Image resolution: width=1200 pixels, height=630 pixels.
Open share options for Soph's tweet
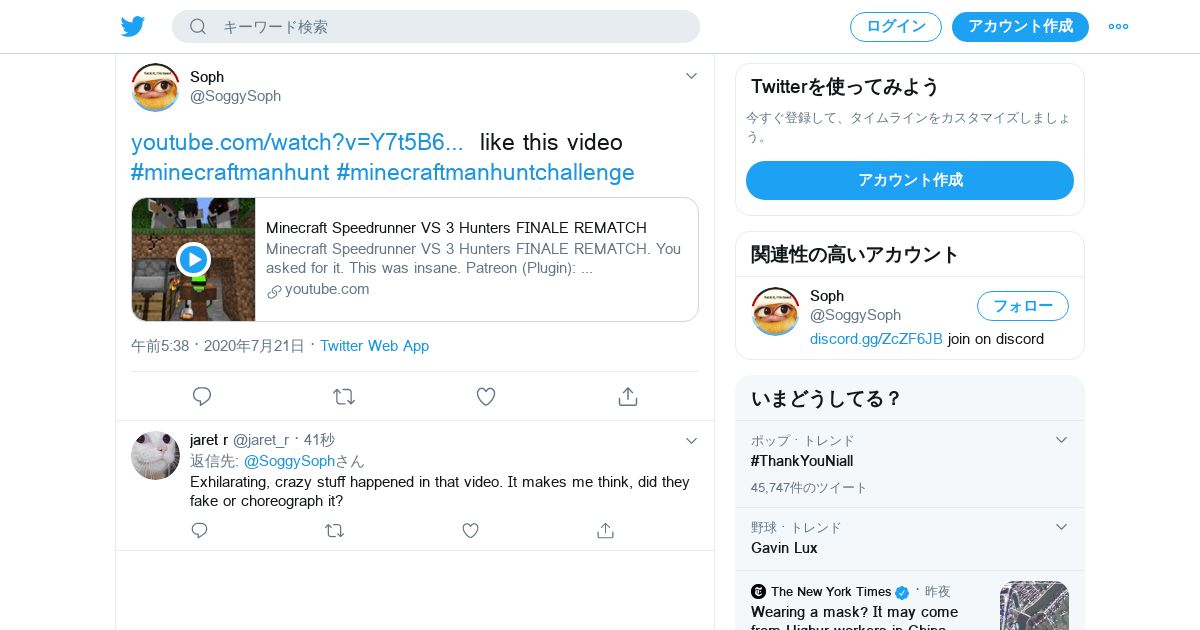click(628, 397)
